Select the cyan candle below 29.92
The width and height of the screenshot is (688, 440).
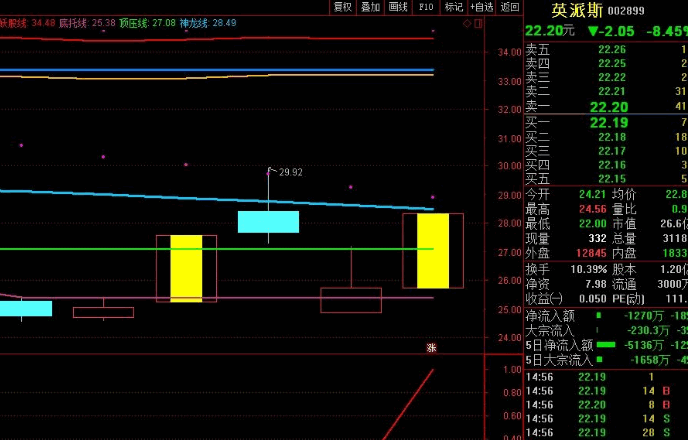click(x=269, y=222)
